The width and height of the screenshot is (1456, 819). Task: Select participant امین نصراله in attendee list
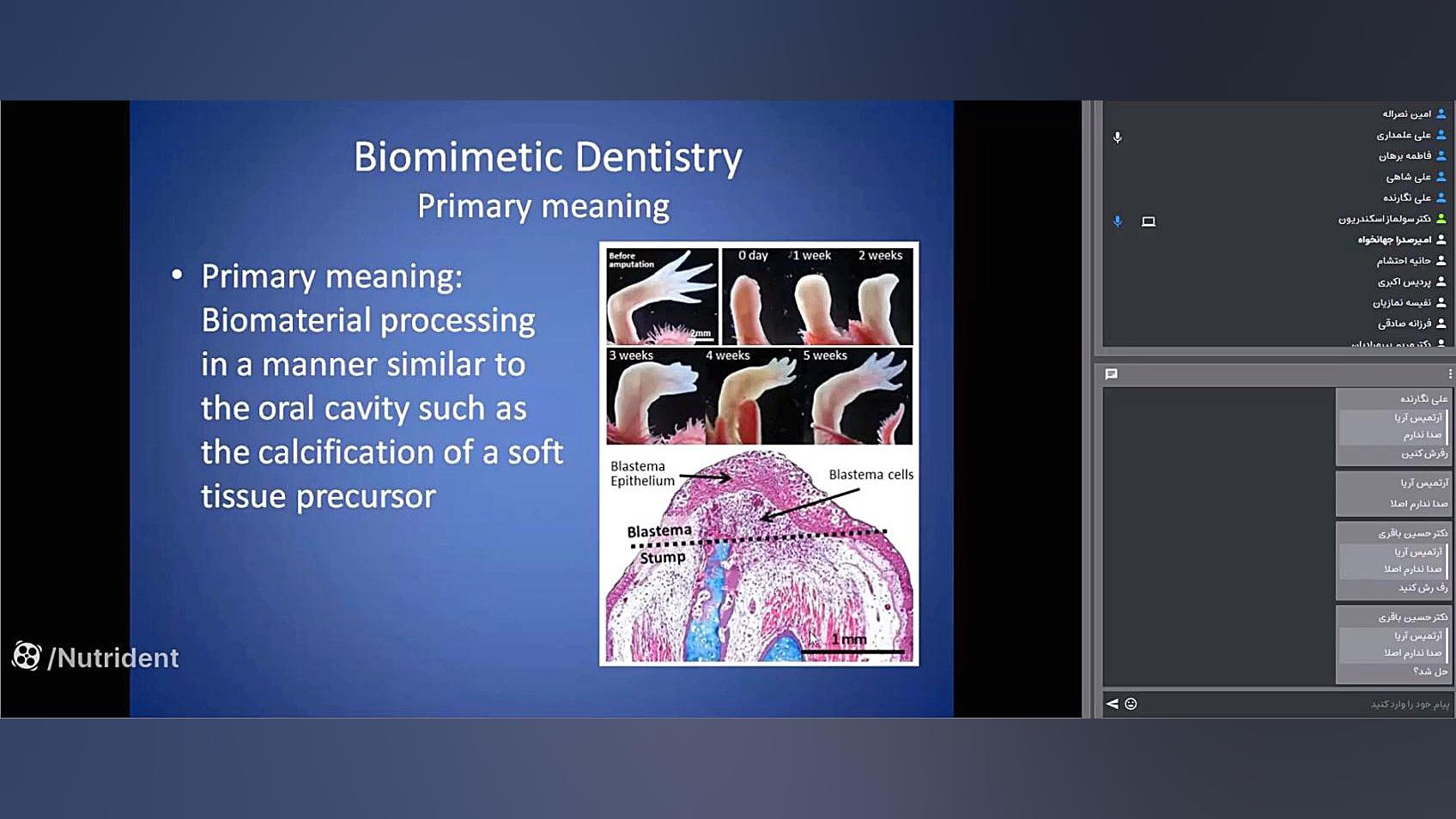pos(1406,114)
